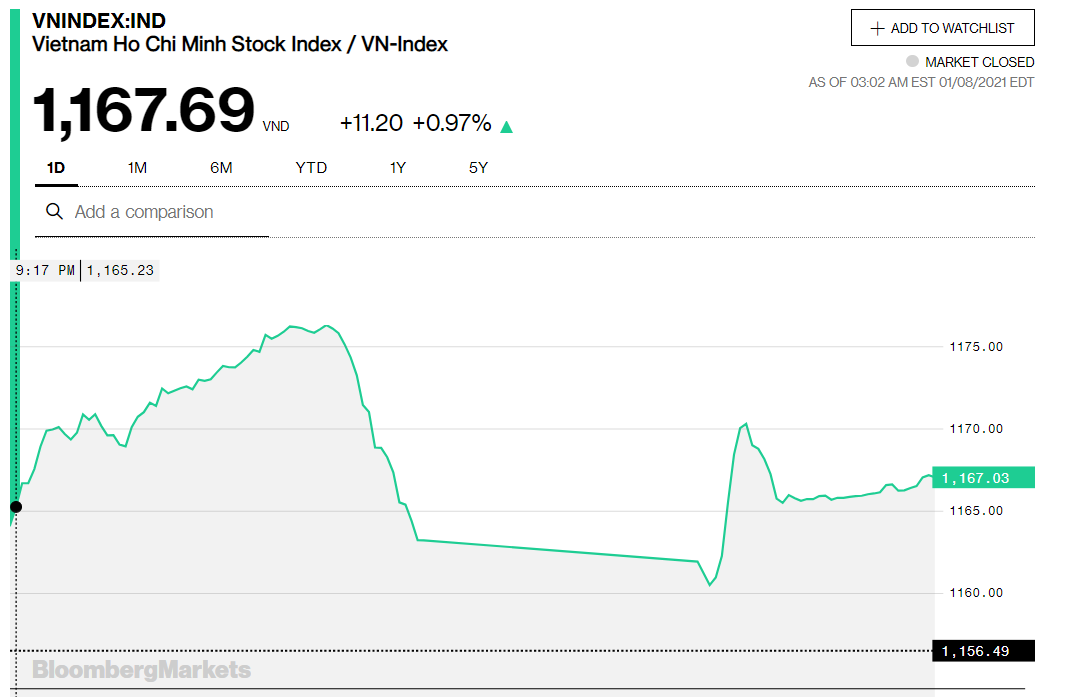The height and width of the screenshot is (697, 1085).
Task: Click the plus icon on Add to Watchlist
Action: [x=877, y=28]
